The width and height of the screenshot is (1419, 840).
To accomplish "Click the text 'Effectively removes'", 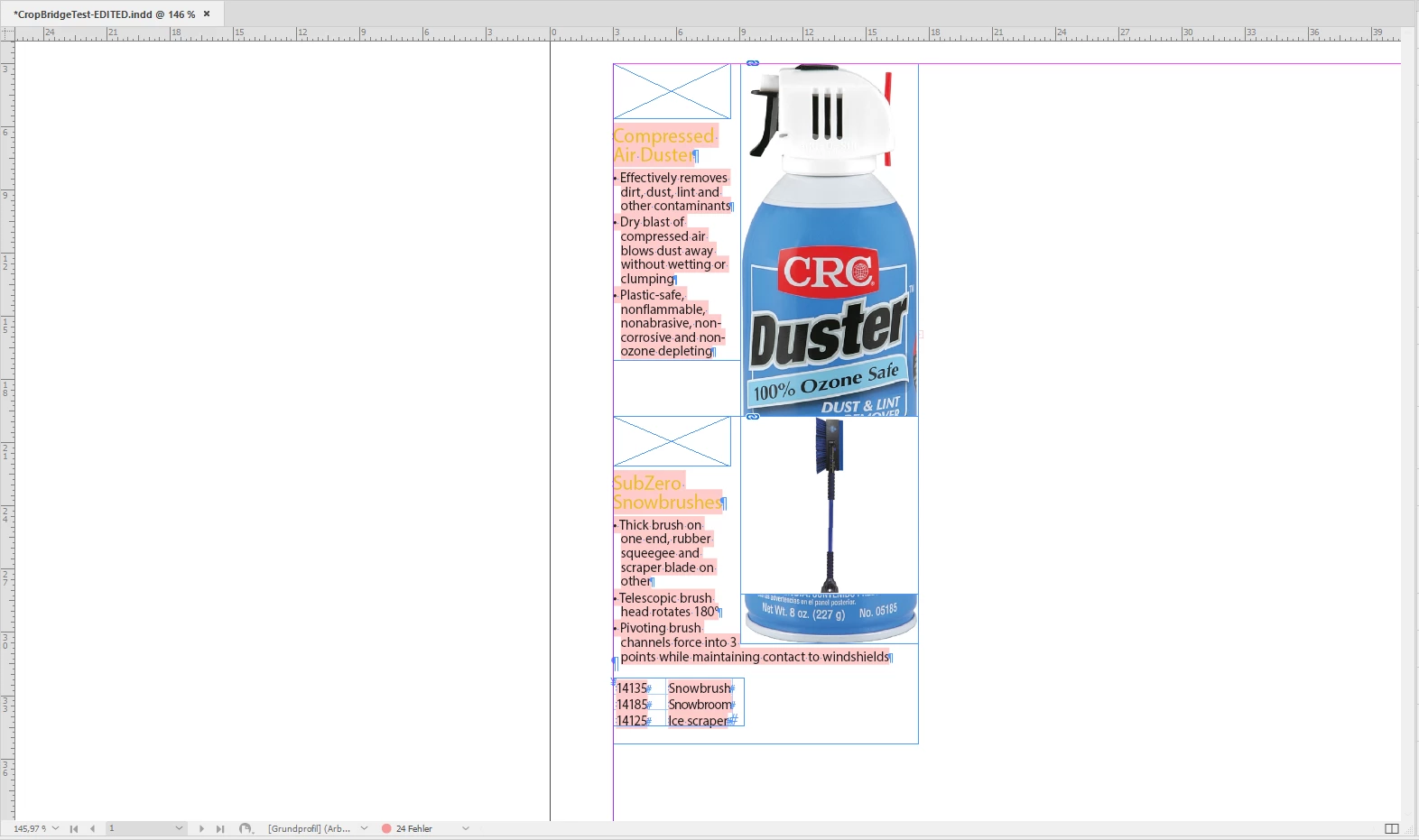I will point(673,178).
